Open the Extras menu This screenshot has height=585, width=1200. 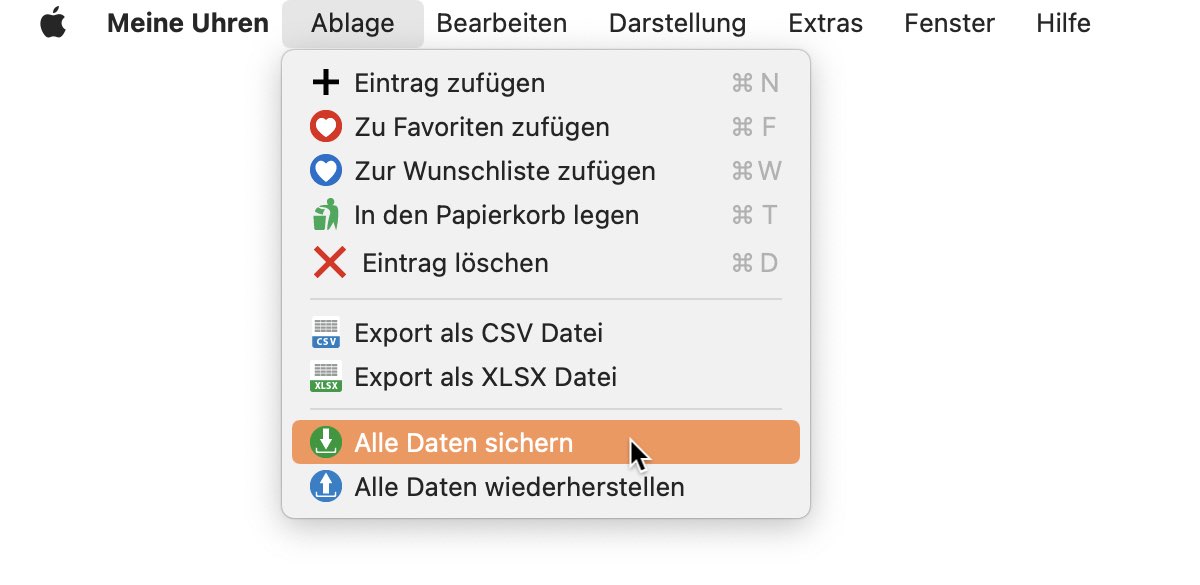[825, 23]
